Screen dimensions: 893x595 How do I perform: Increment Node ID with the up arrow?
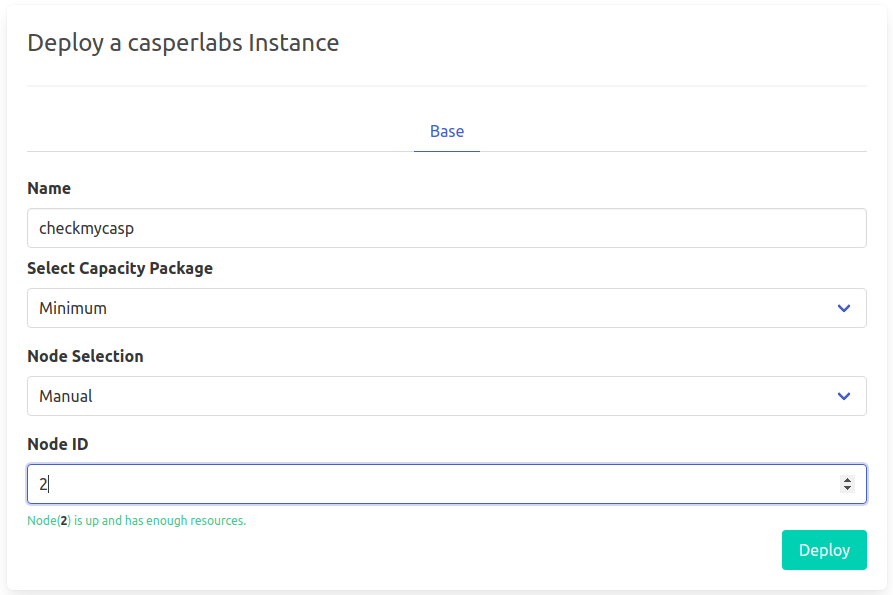pos(848,479)
